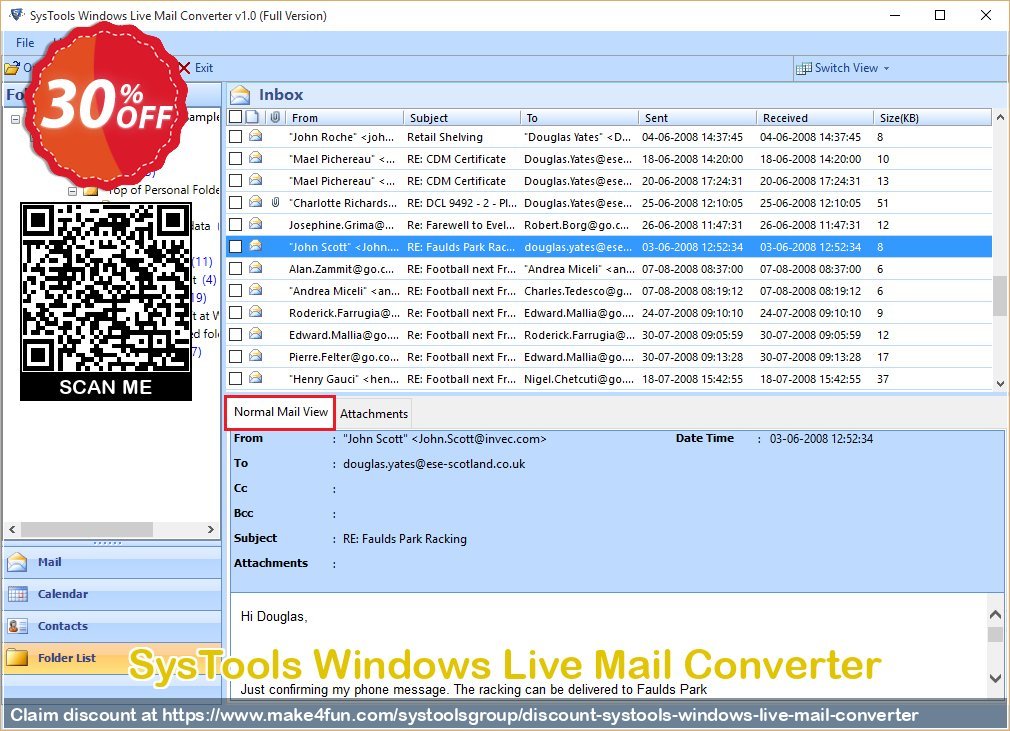Screen dimensions: 1010x731
Task: Toggle the select-all checkbox in column header
Action: (235, 117)
